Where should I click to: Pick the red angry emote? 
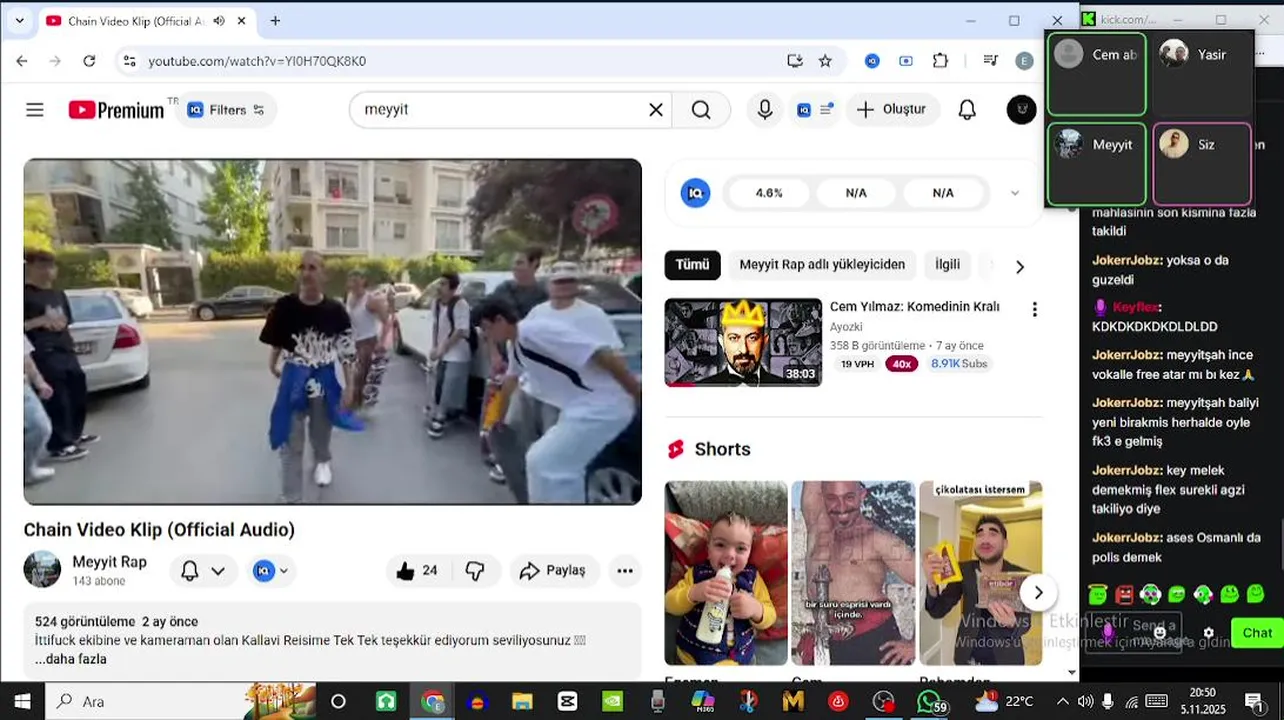click(x=1124, y=595)
